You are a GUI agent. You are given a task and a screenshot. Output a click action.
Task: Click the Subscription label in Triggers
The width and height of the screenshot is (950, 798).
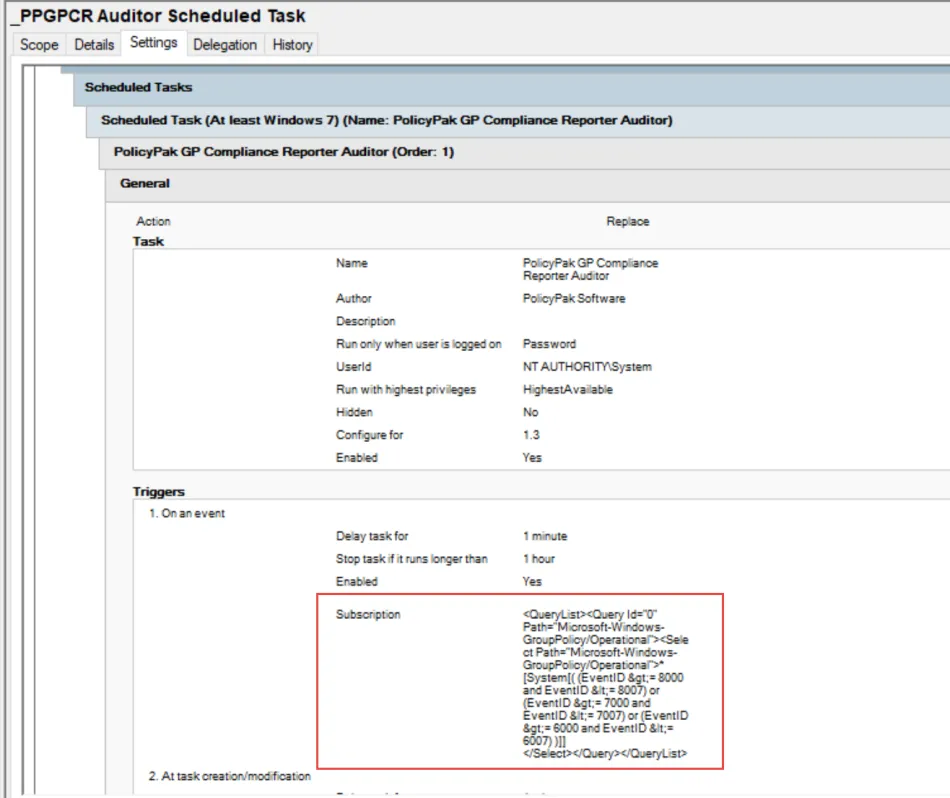368,614
